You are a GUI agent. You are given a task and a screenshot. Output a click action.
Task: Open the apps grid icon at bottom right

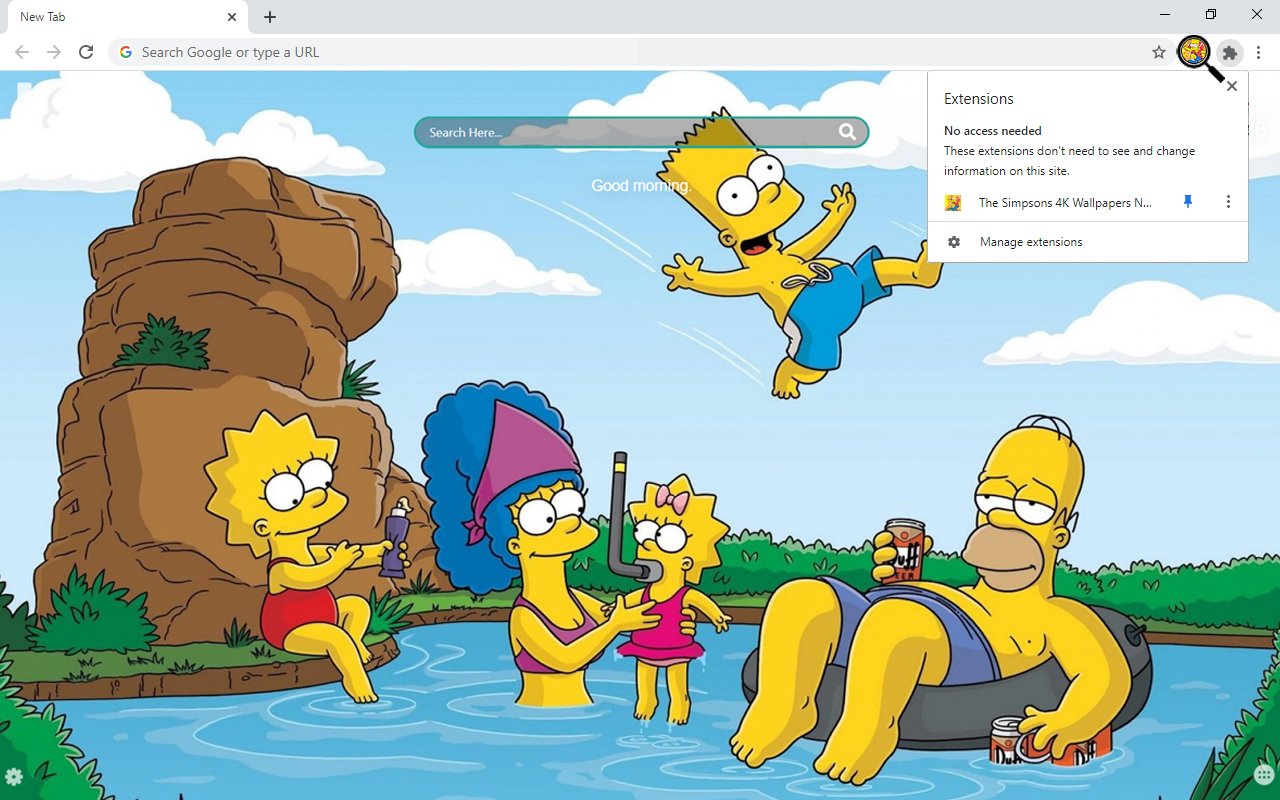(1264, 775)
